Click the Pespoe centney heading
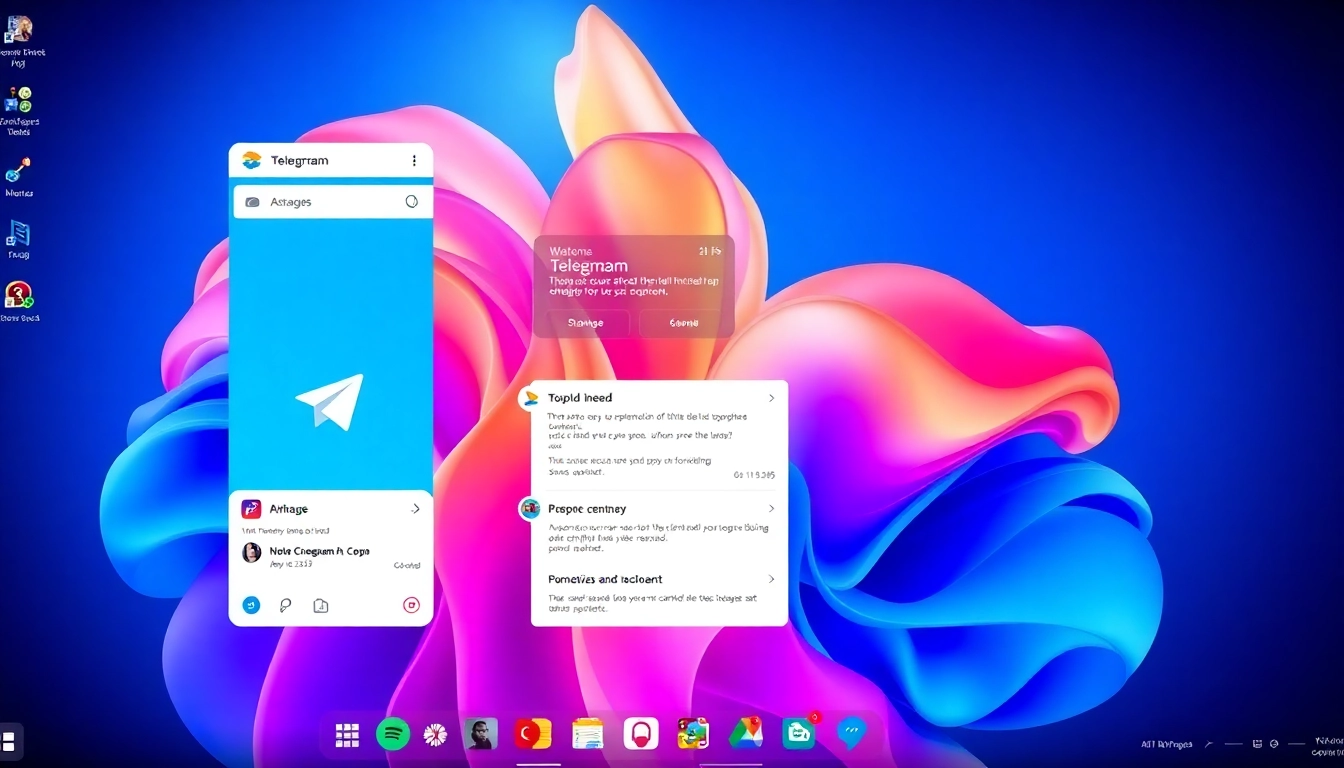 [x=587, y=509]
